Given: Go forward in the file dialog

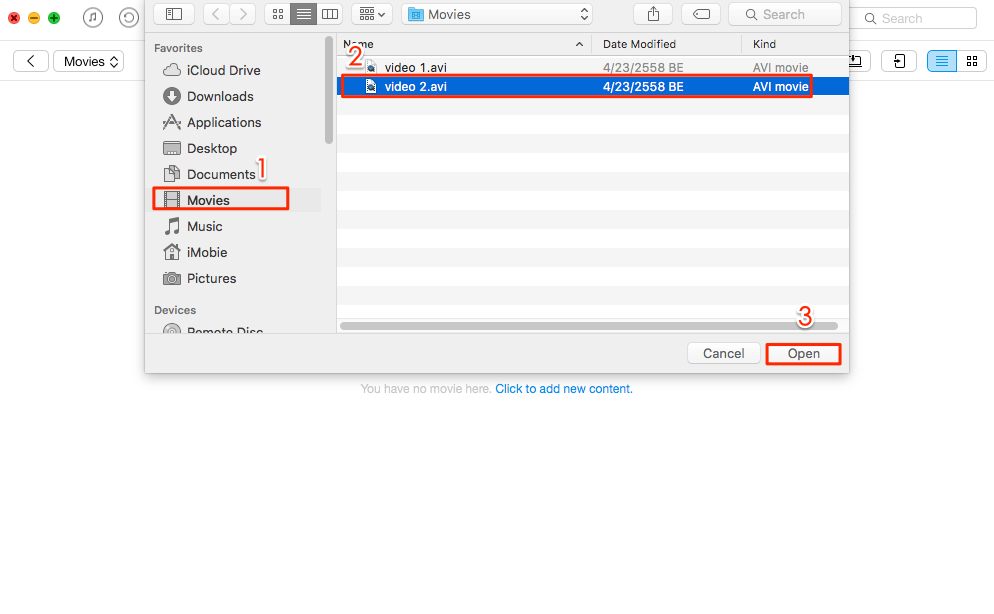Looking at the screenshot, I should coord(242,14).
